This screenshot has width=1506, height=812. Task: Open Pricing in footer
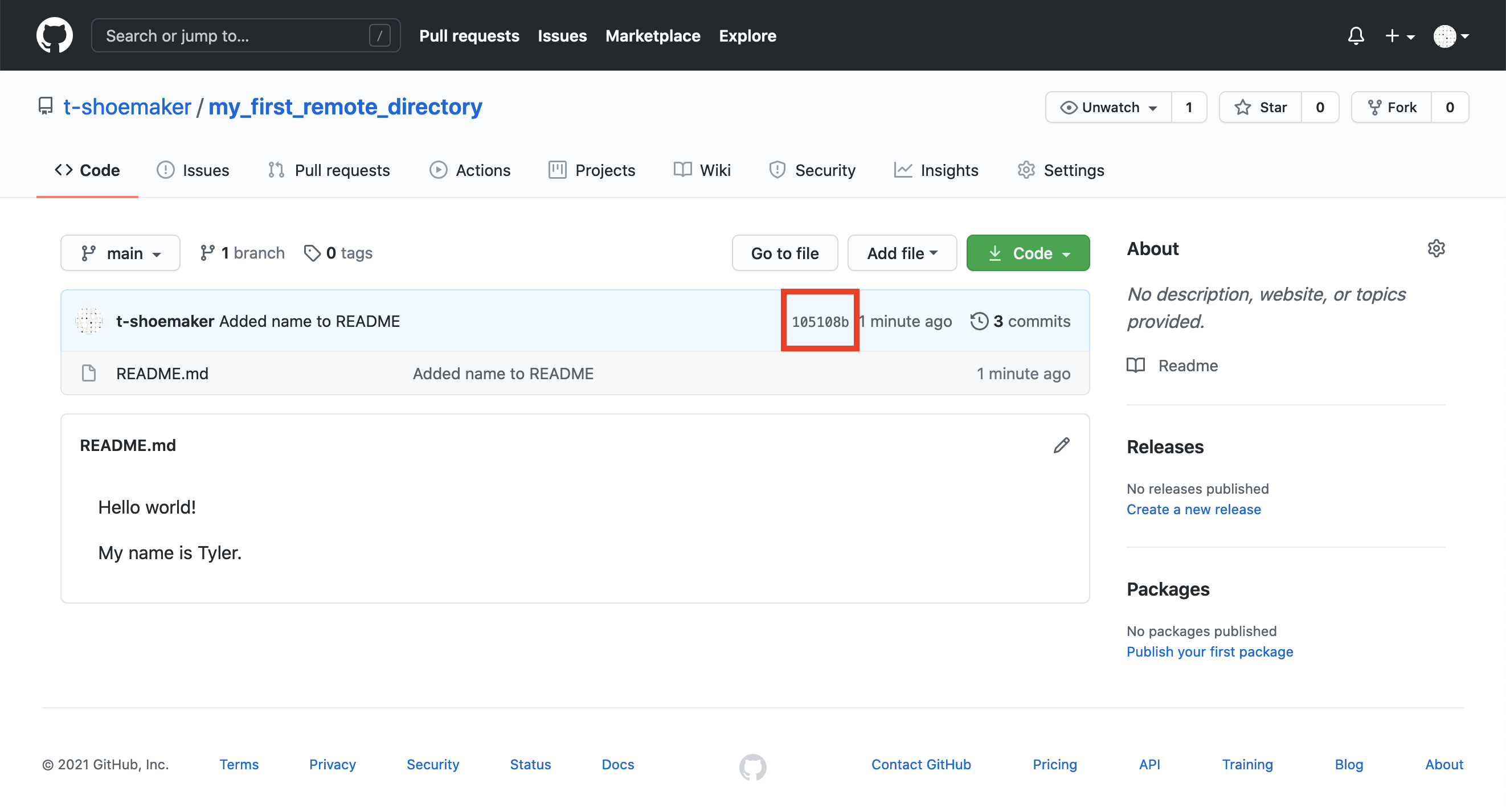click(x=1055, y=765)
